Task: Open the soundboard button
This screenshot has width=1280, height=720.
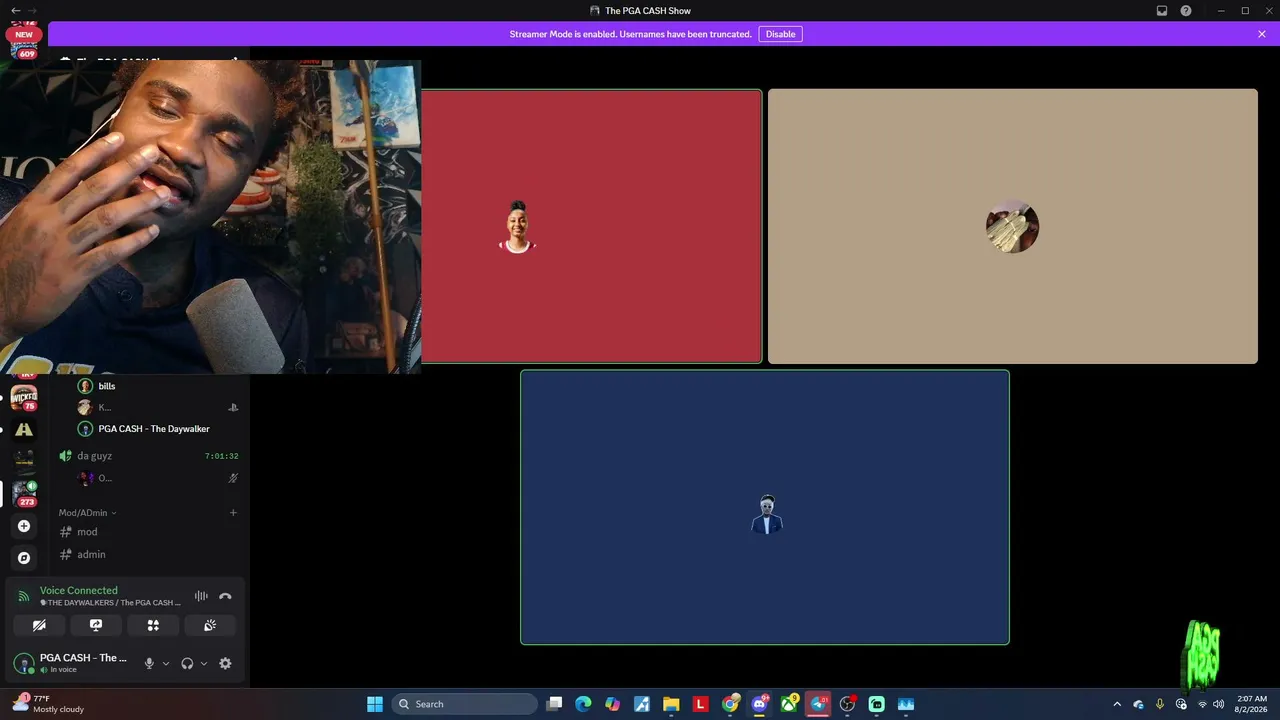Action: (x=210, y=625)
